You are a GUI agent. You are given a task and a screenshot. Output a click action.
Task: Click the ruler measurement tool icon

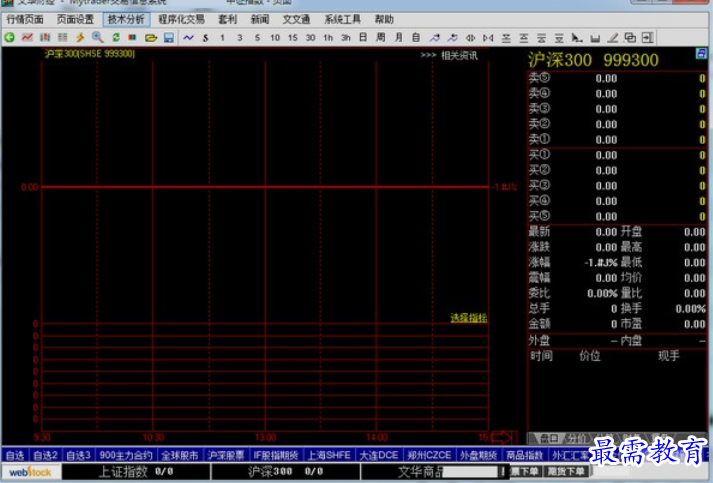595,38
